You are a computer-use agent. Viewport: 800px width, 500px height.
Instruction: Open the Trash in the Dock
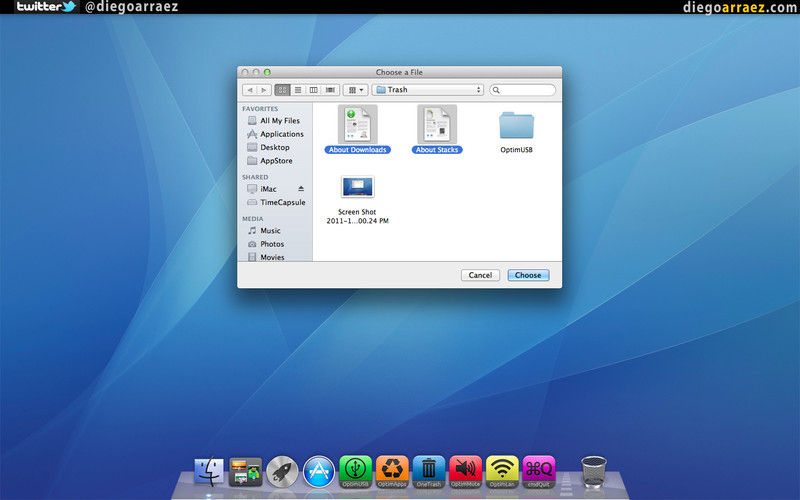pyautogui.click(x=594, y=471)
